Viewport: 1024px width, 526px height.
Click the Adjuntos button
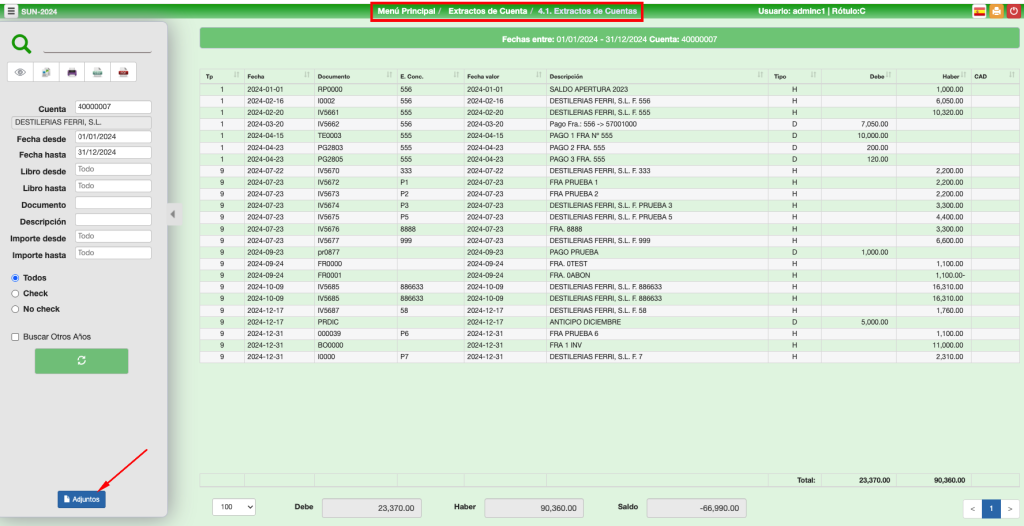(x=81, y=498)
